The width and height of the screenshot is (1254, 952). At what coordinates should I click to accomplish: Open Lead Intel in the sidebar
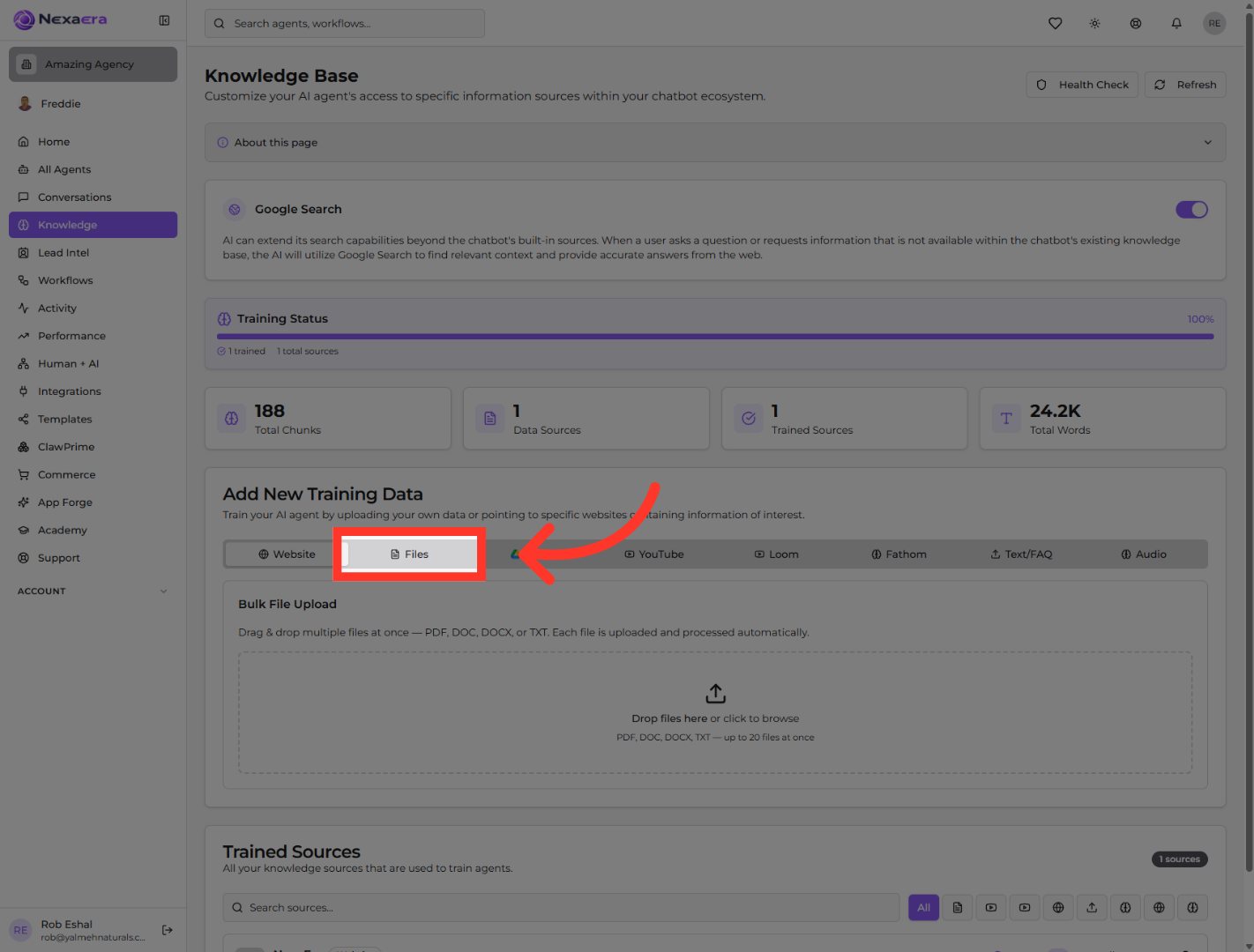93,253
